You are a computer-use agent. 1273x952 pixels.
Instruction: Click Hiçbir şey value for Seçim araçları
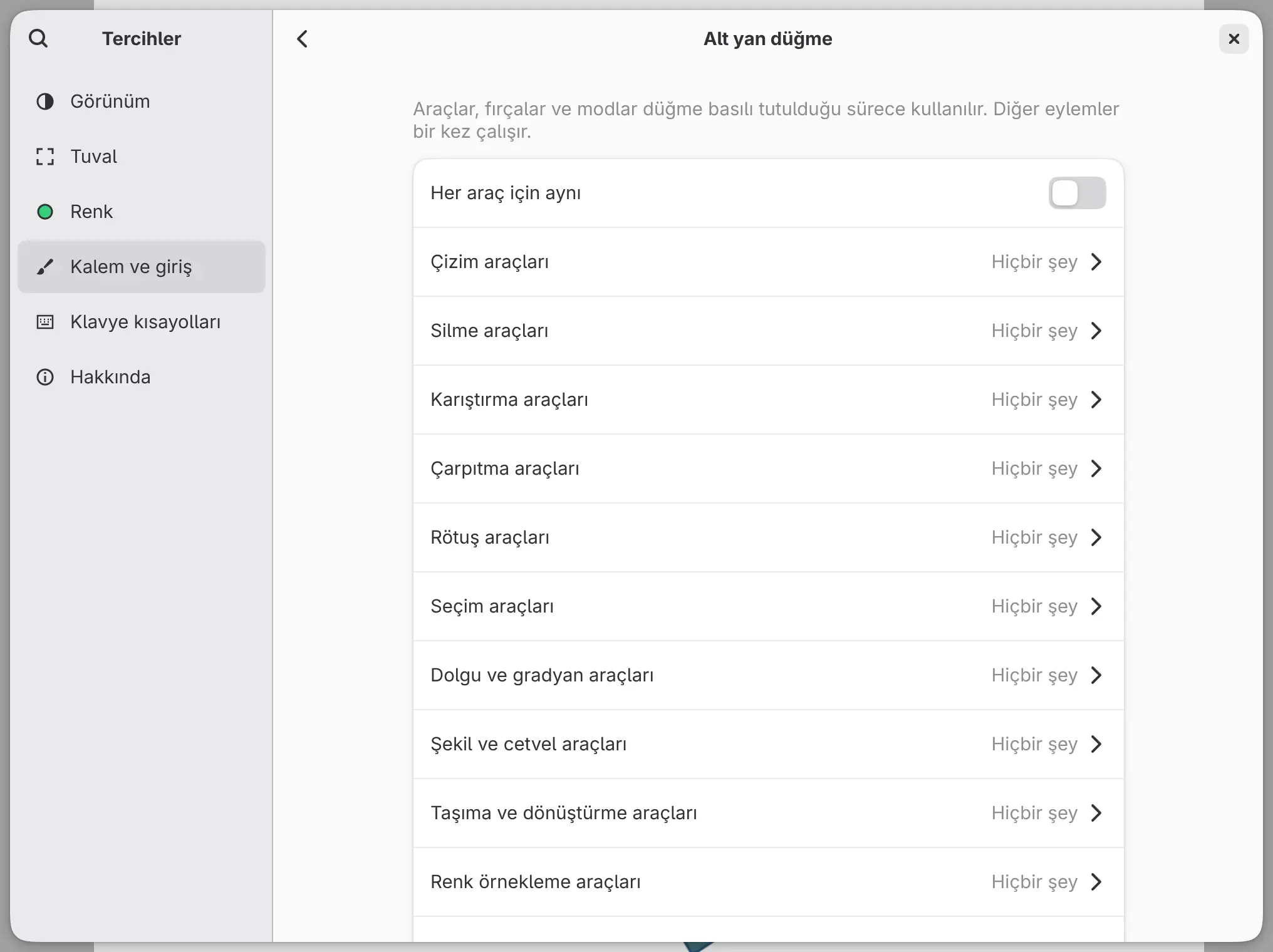coord(1034,606)
